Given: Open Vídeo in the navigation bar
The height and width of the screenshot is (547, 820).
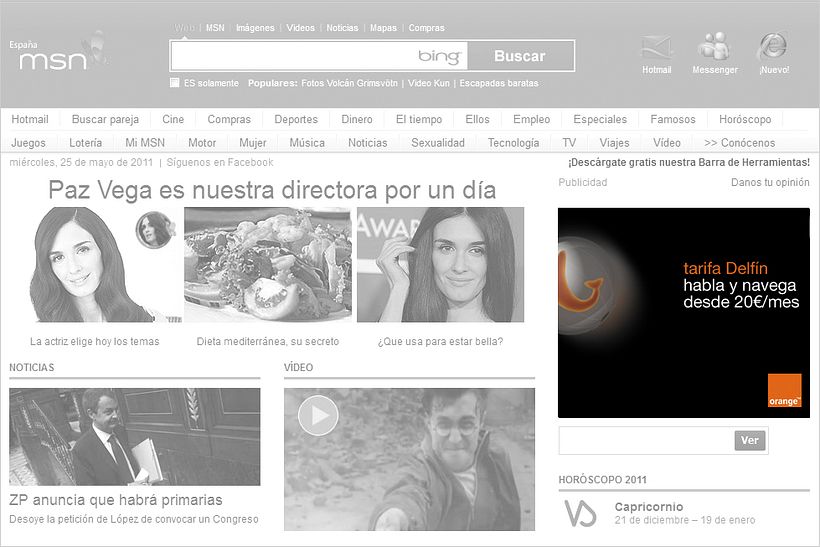Looking at the screenshot, I should coord(667,143).
